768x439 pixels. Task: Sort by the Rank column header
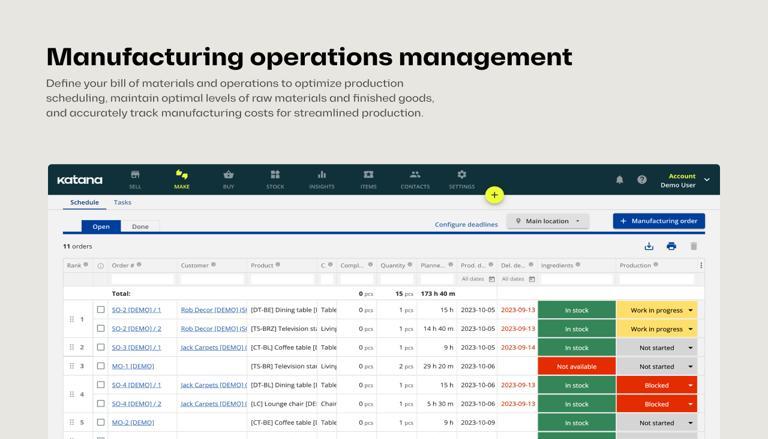coord(74,265)
